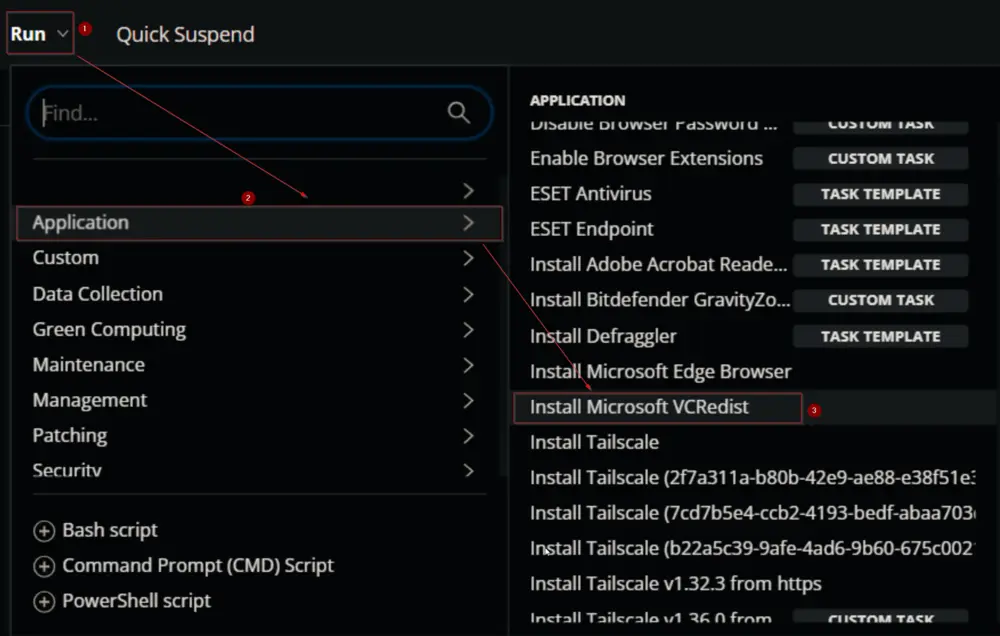Click the magnifier search icon
Screen dimensions: 1000x636
[459, 112]
